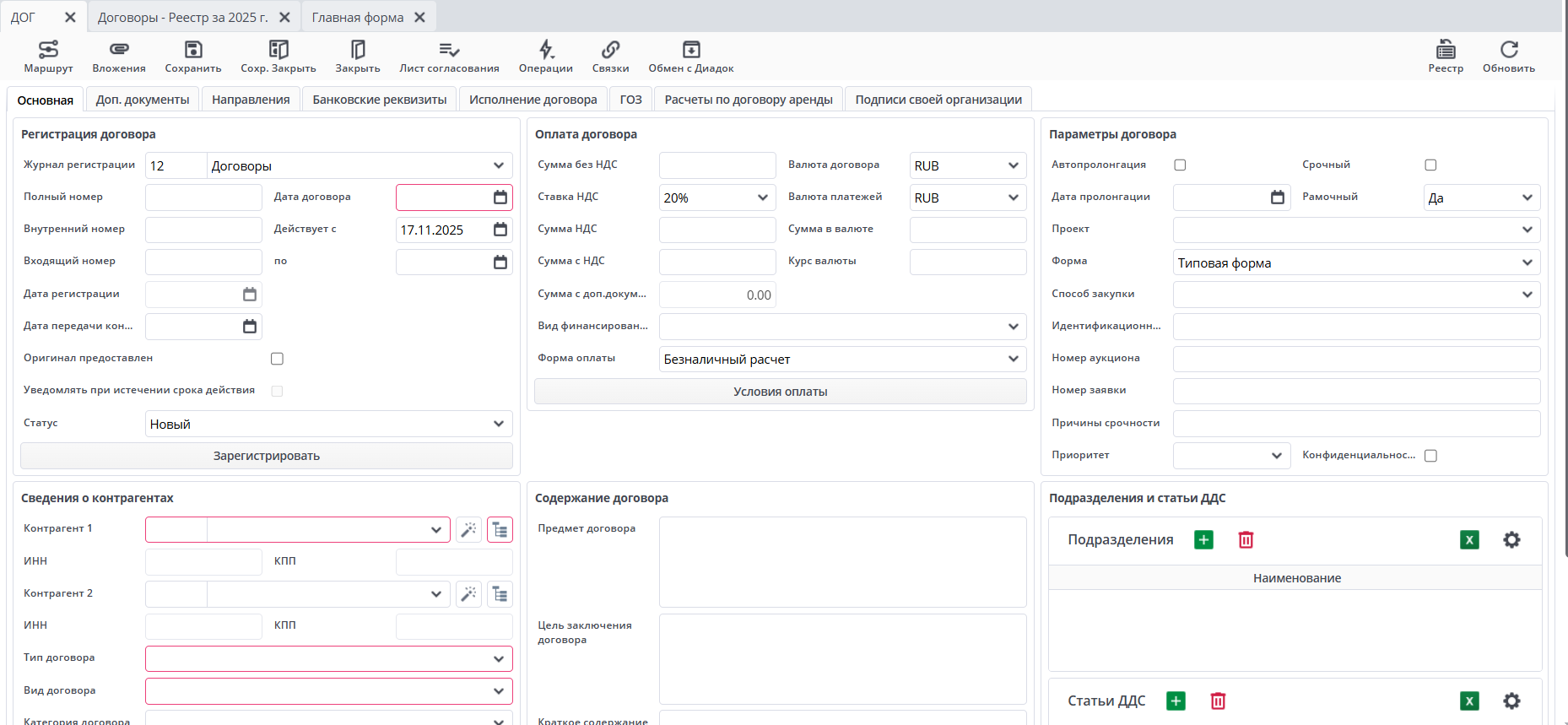The height and width of the screenshot is (725, 1568).
Task: Open the Статус dropdown list
Action: [x=499, y=424]
